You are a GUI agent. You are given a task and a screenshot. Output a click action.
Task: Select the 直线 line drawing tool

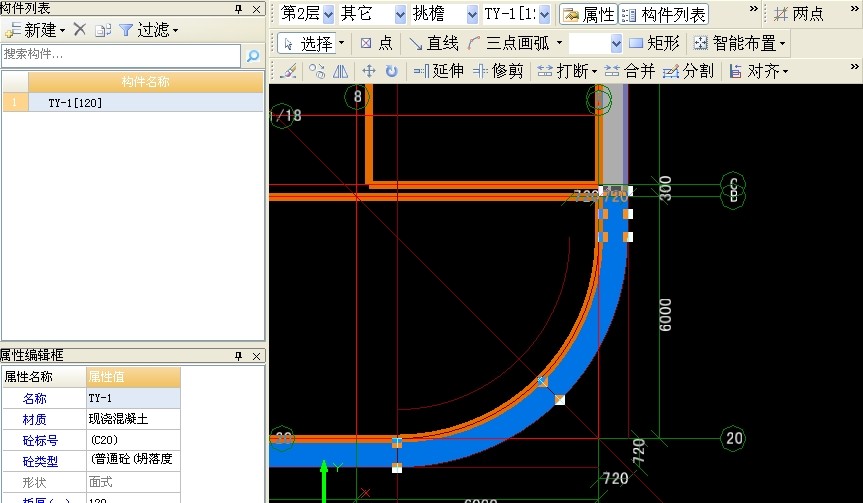(x=434, y=43)
